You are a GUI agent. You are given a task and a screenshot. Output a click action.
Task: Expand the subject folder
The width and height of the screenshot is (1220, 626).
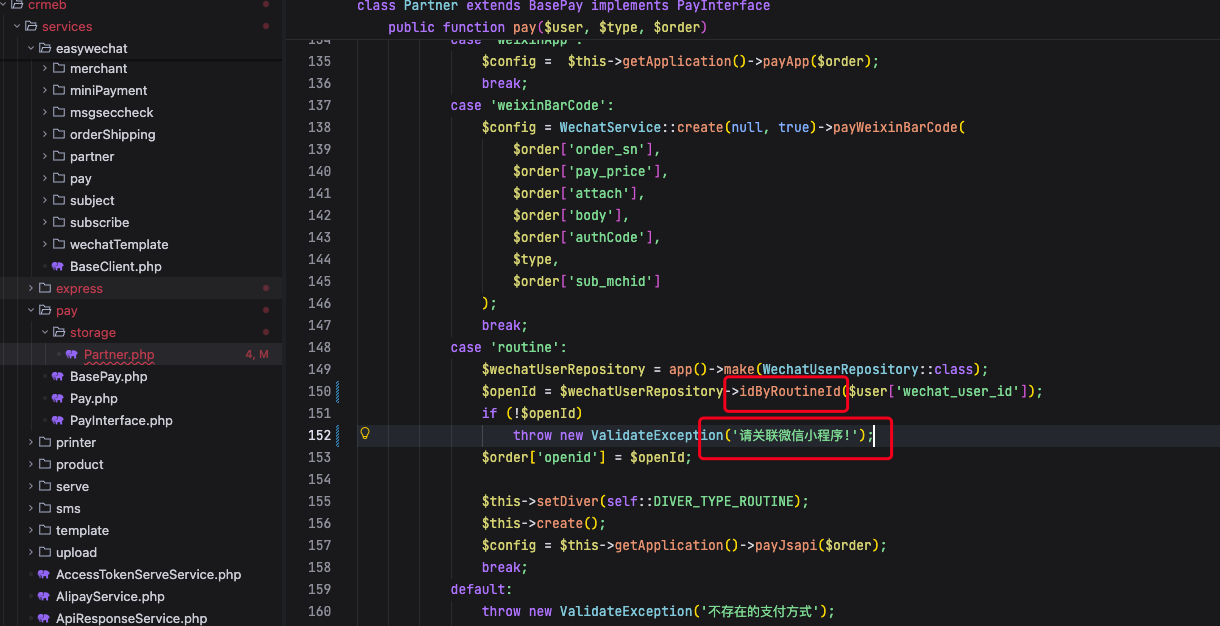click(46, 200)
